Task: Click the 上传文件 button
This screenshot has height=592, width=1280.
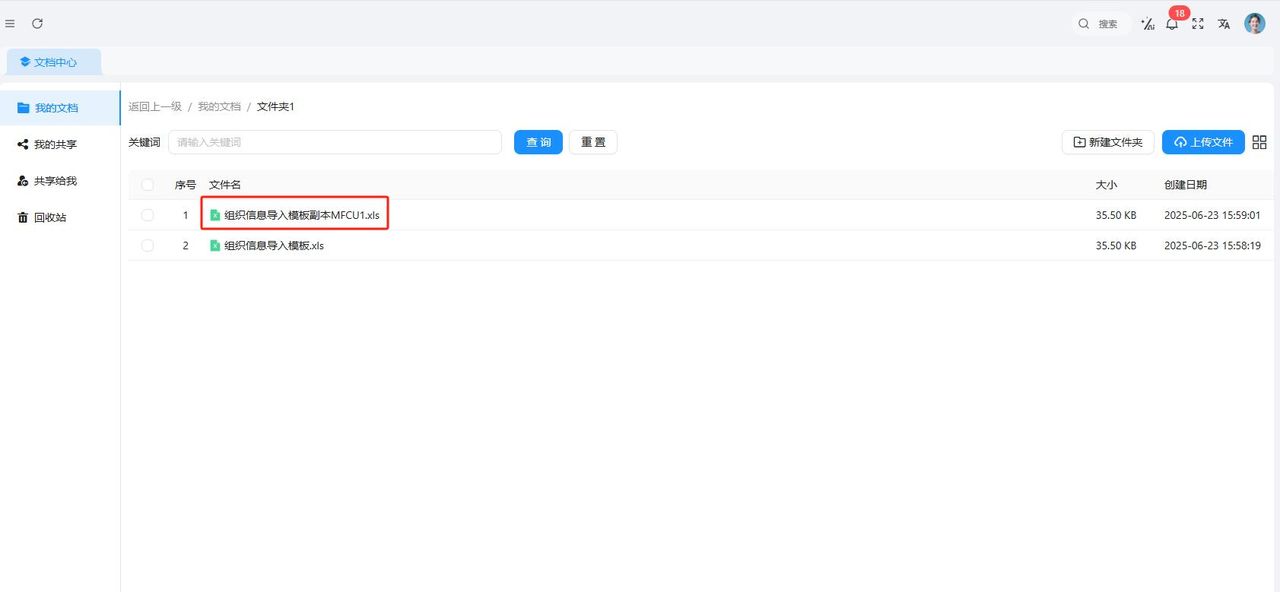Action: click(1203, 142)
